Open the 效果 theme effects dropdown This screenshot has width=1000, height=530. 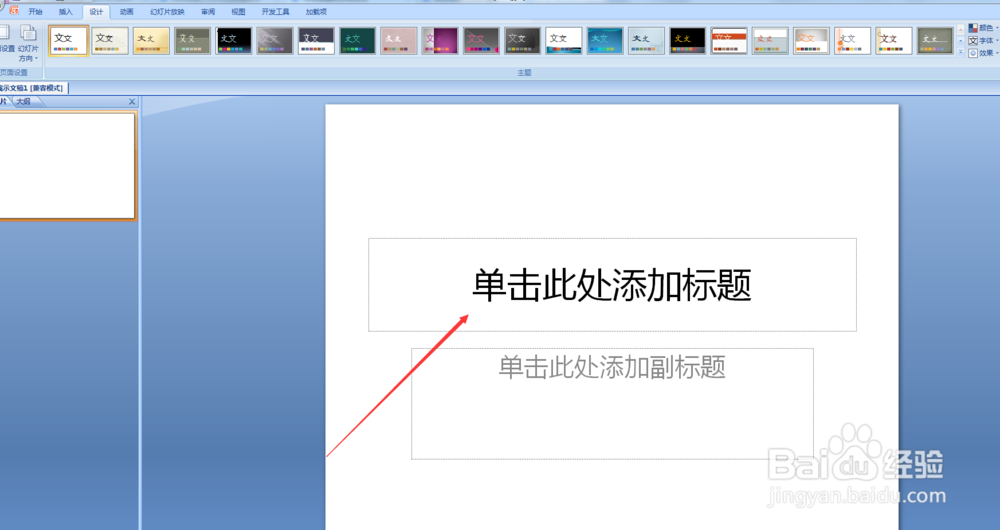[x=983, y=54]
